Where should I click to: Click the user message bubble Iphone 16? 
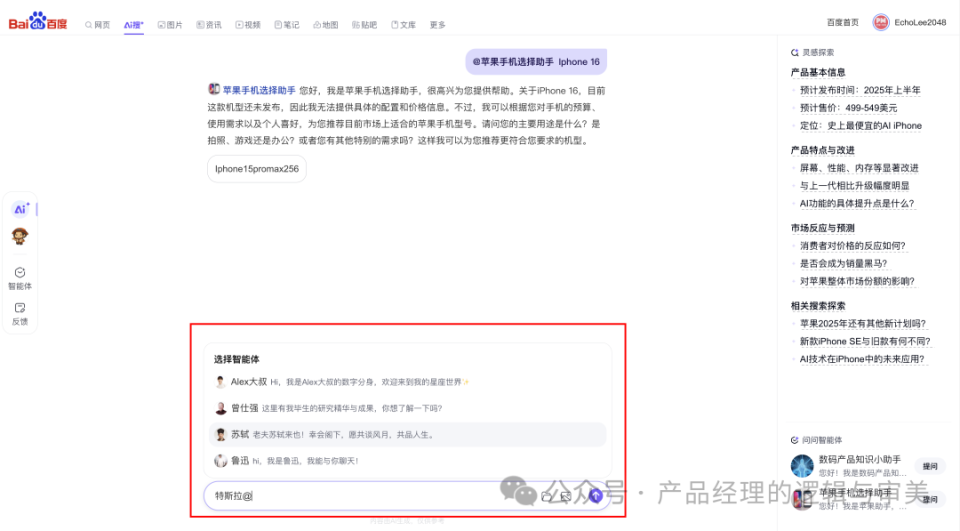pyautogui.click(x=536, y=62)
